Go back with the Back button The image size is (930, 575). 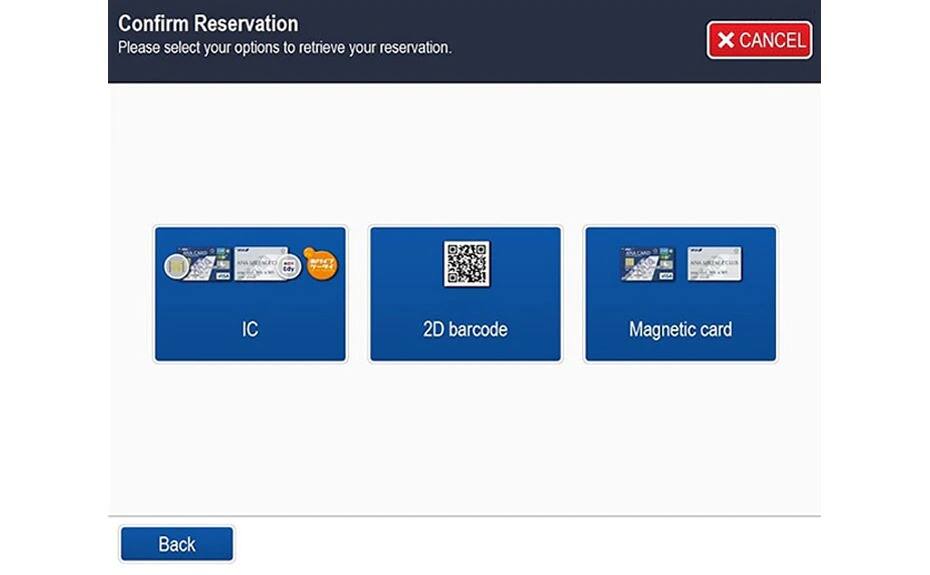pos(177,544)
